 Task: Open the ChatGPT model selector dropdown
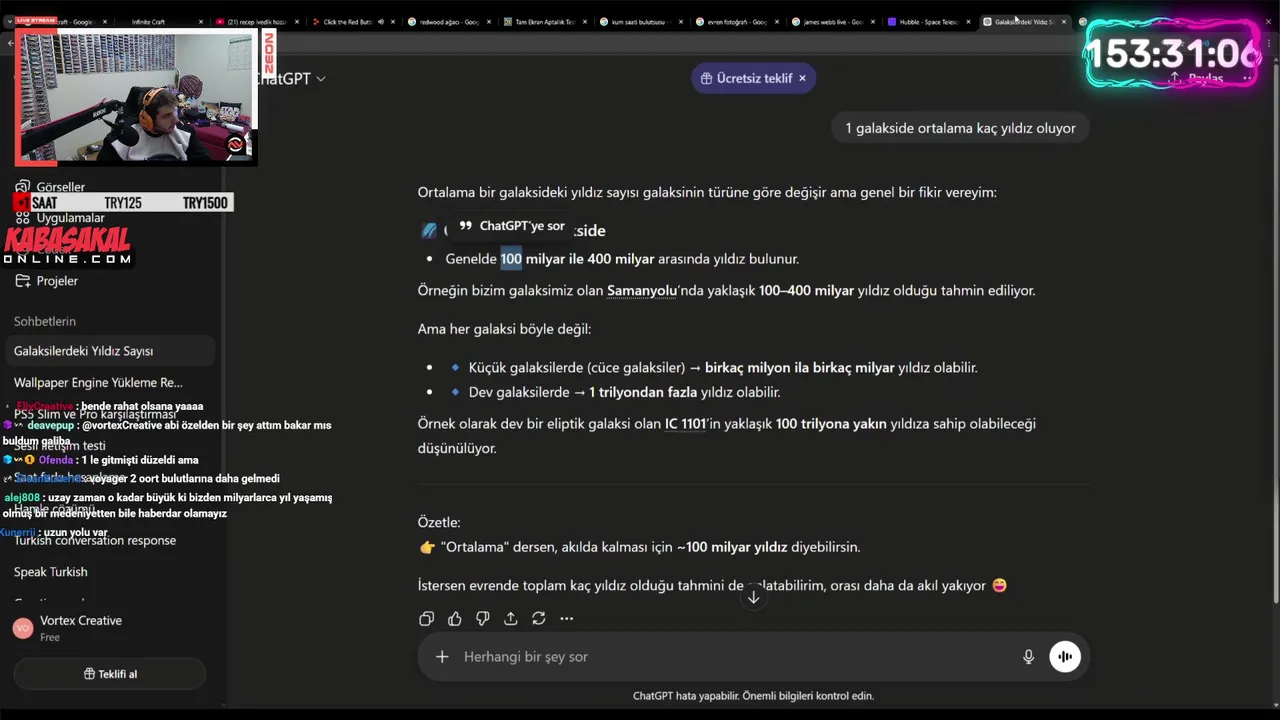click(x=290, y=78)
